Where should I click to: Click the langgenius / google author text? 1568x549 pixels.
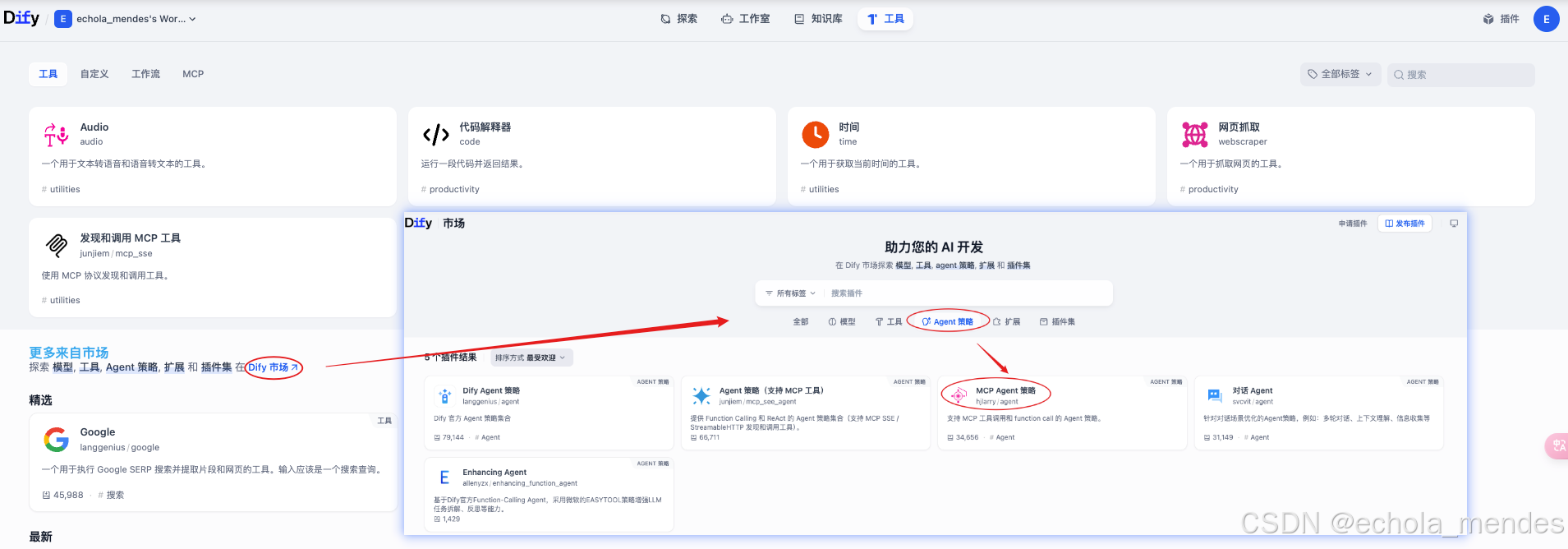click(120, 448)
